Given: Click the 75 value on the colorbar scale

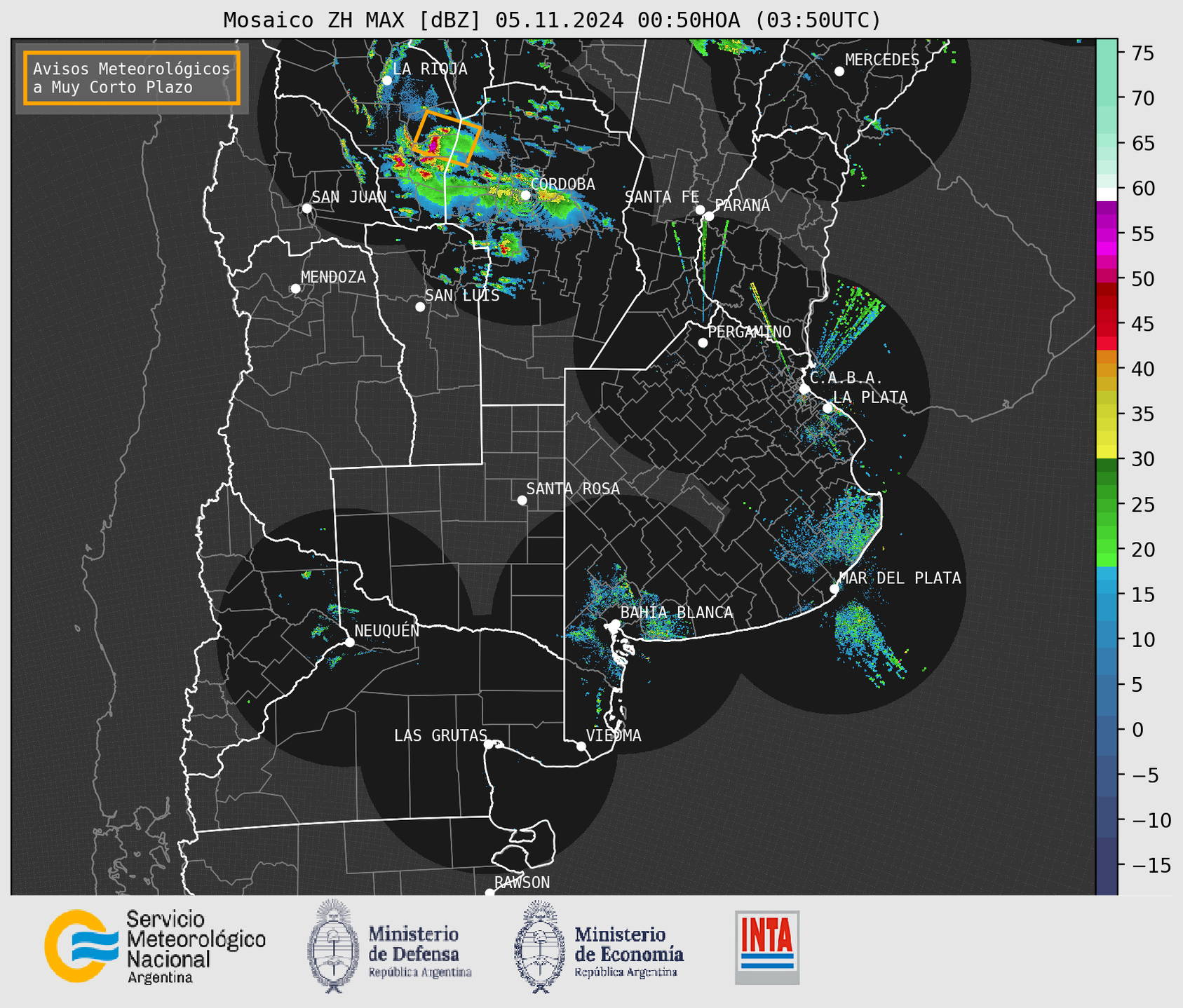Looking at the screenshot, I should click(1142, 53).
